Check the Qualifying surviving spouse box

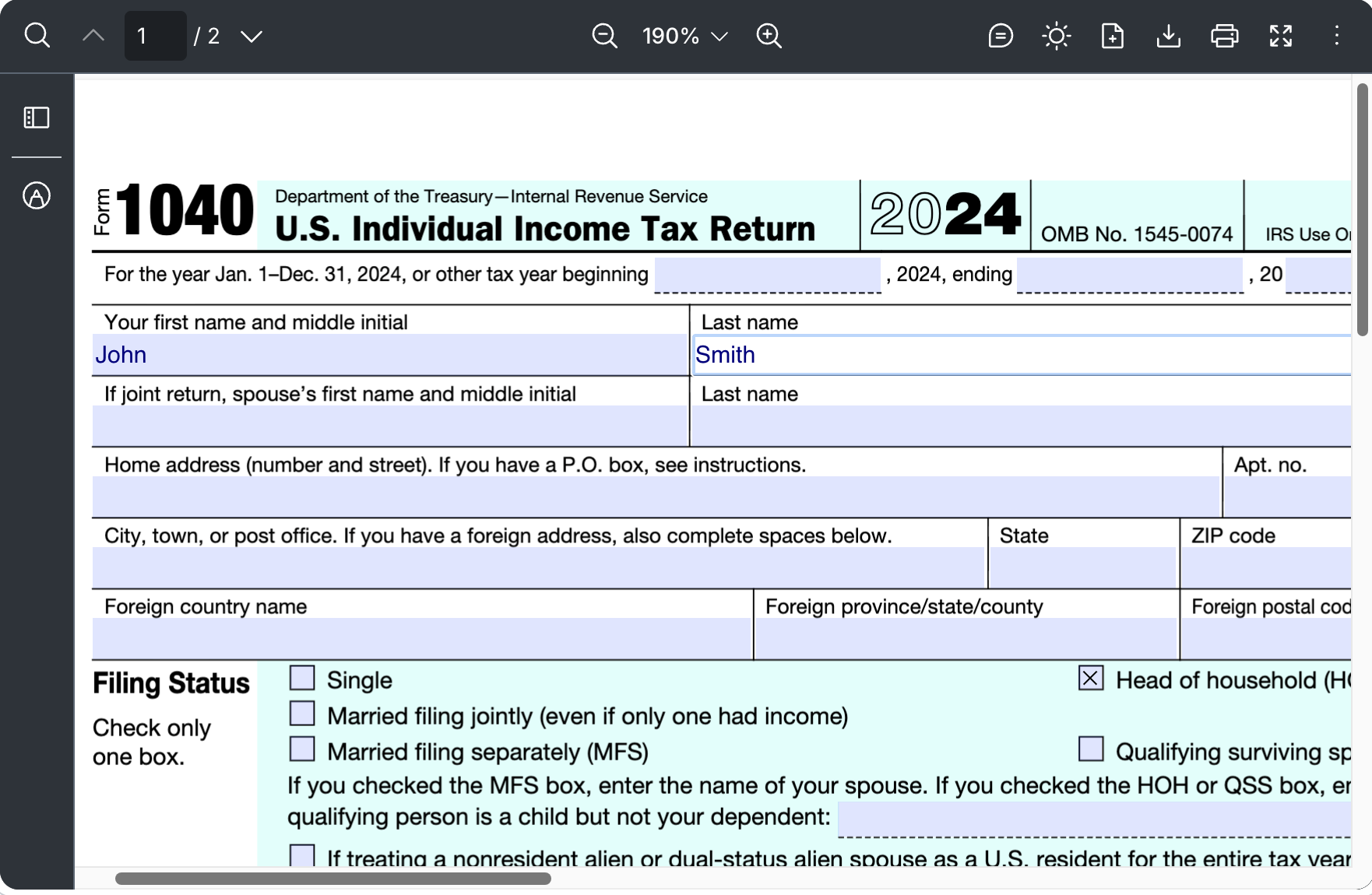[x=1091, y=749]
